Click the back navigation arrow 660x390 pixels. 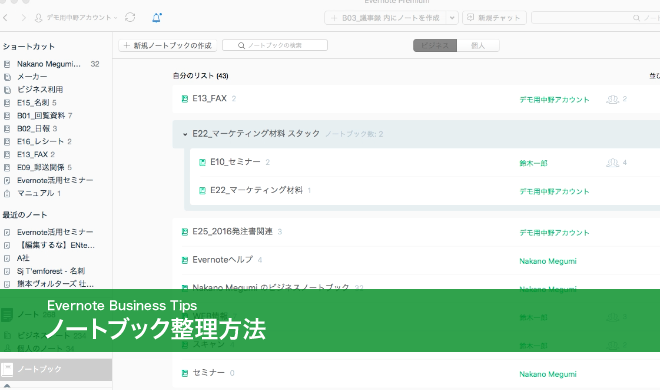tap(5, 18)
